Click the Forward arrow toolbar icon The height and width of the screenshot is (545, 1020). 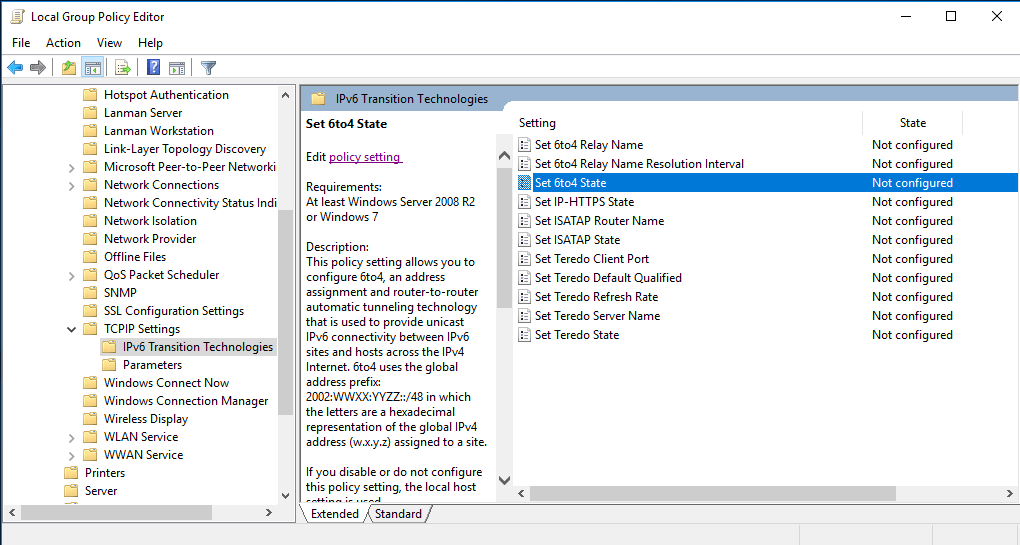click(38, 68)
